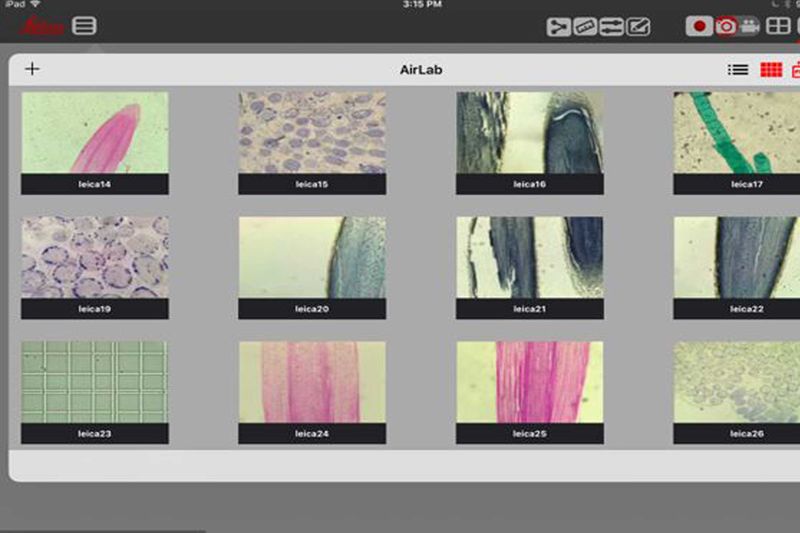Click the Leica logo
This screenshot has width=800, height=533.
tap(42, 26)
